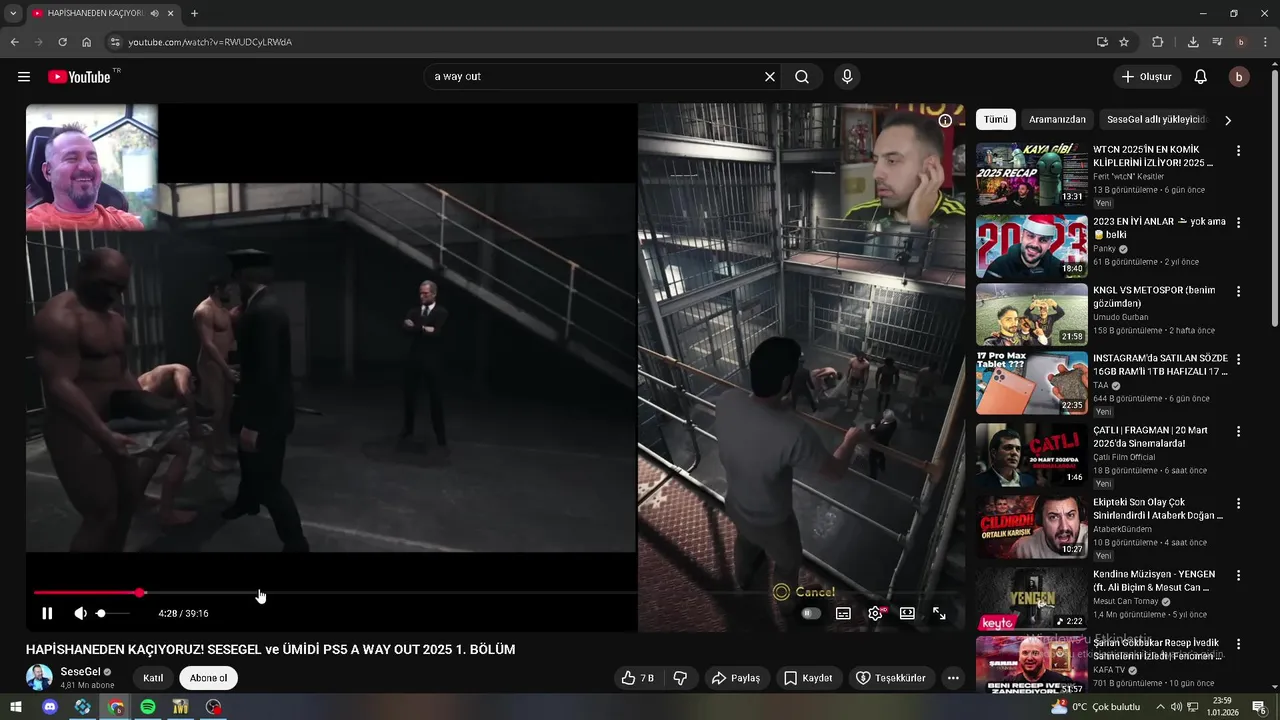Open tab search dropdown
The height and width of the screenshot is (720, 1280).
12,13
